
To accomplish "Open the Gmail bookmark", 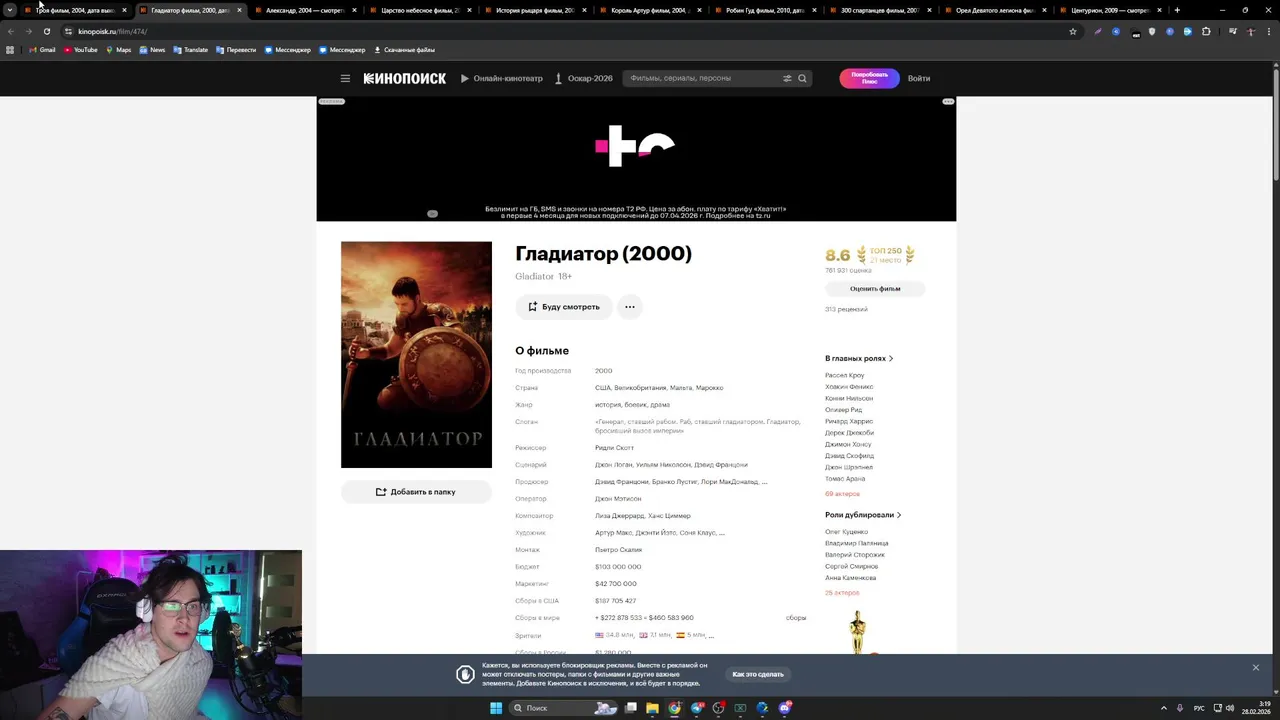I will click(x=42, y=50).
